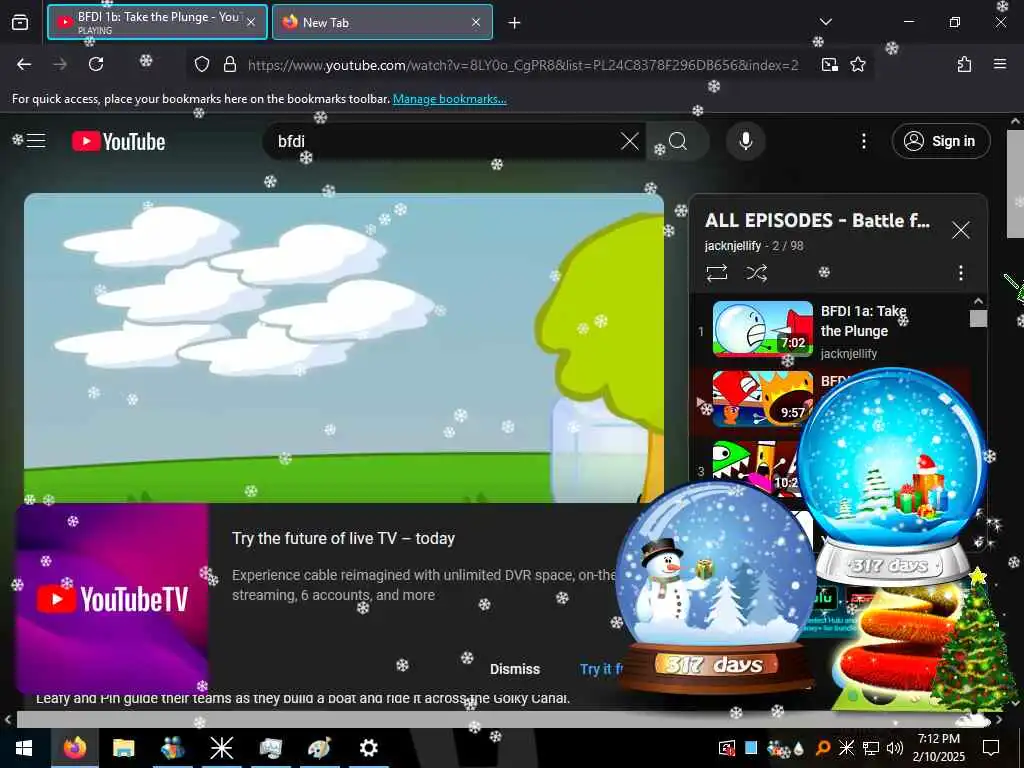Open YouTube settings three-dot menu
The height and width of the screenshot is (768, 1024).
(x=863, y=141)
